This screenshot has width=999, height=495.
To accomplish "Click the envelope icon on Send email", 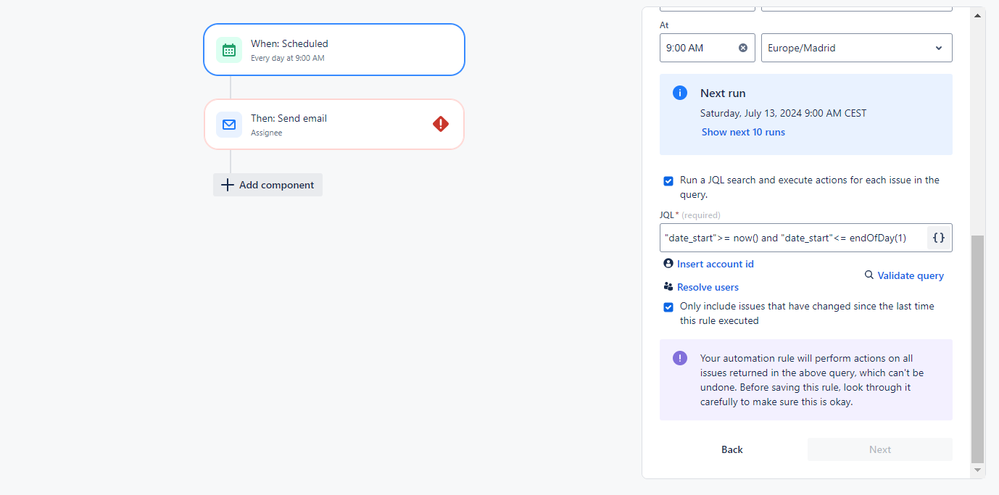I will (229, 124).
